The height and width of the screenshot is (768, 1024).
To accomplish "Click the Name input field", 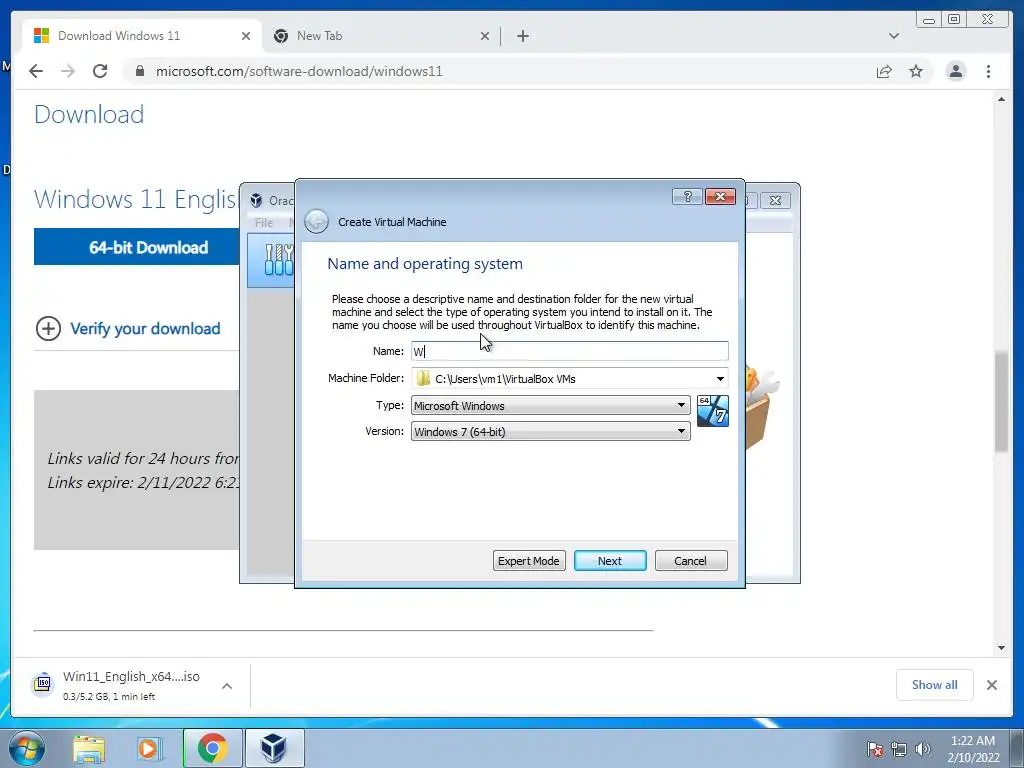I will (x=569, y=351).
